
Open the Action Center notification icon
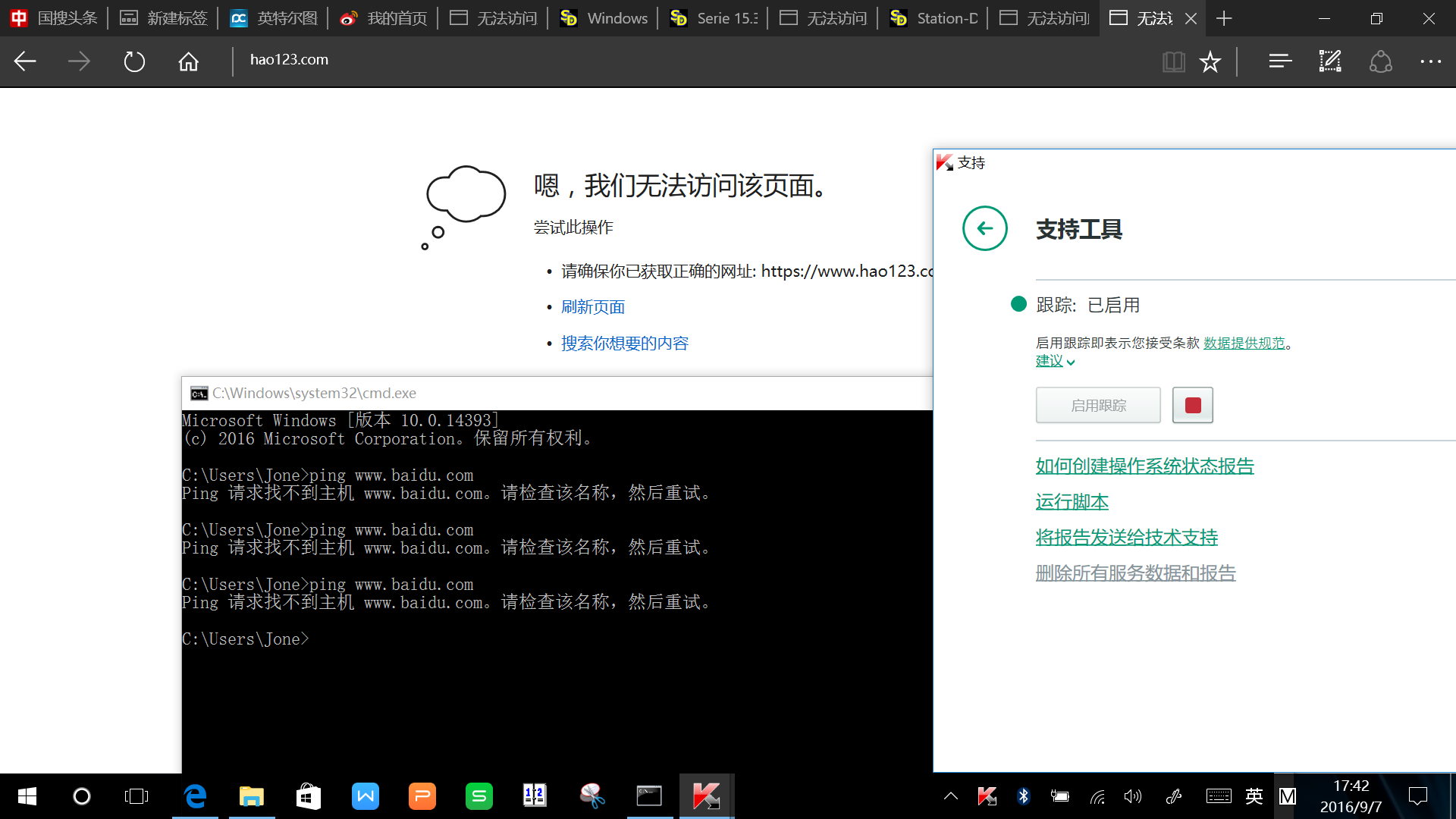[1418, 796]
